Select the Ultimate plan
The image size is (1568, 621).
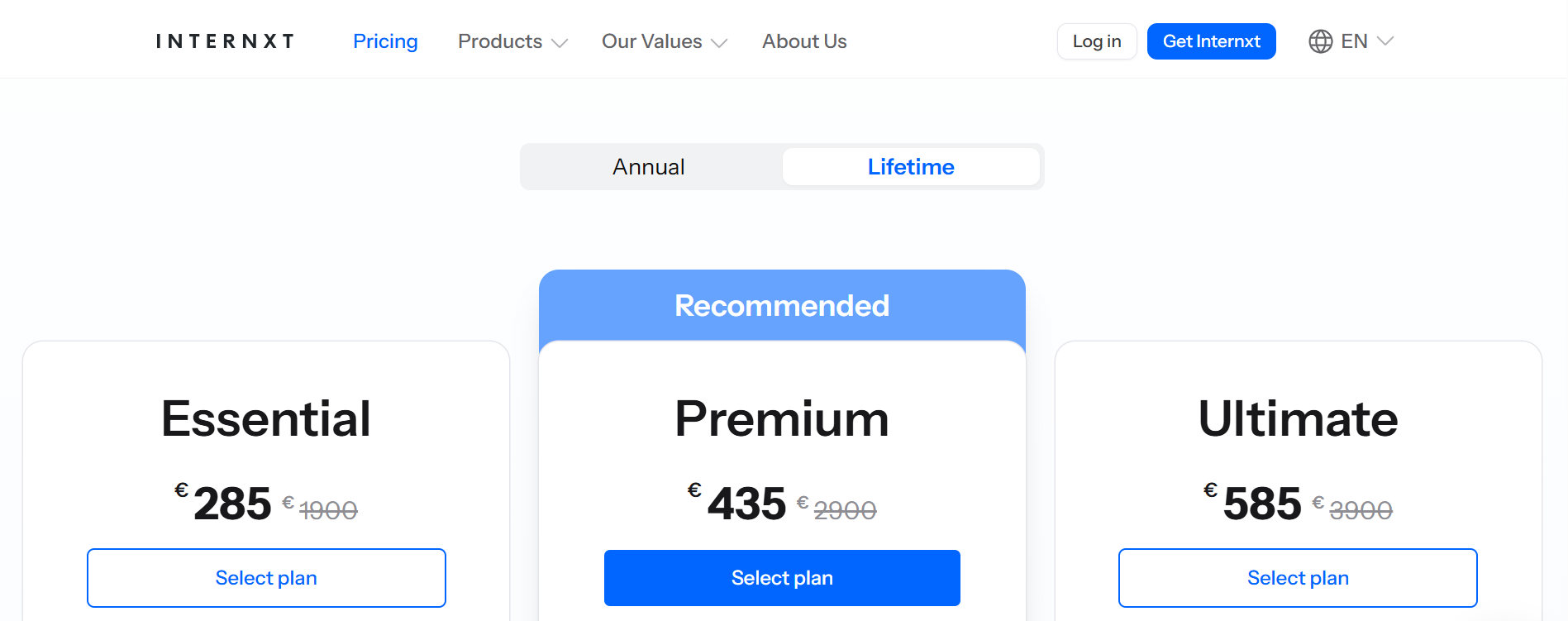1298,577
